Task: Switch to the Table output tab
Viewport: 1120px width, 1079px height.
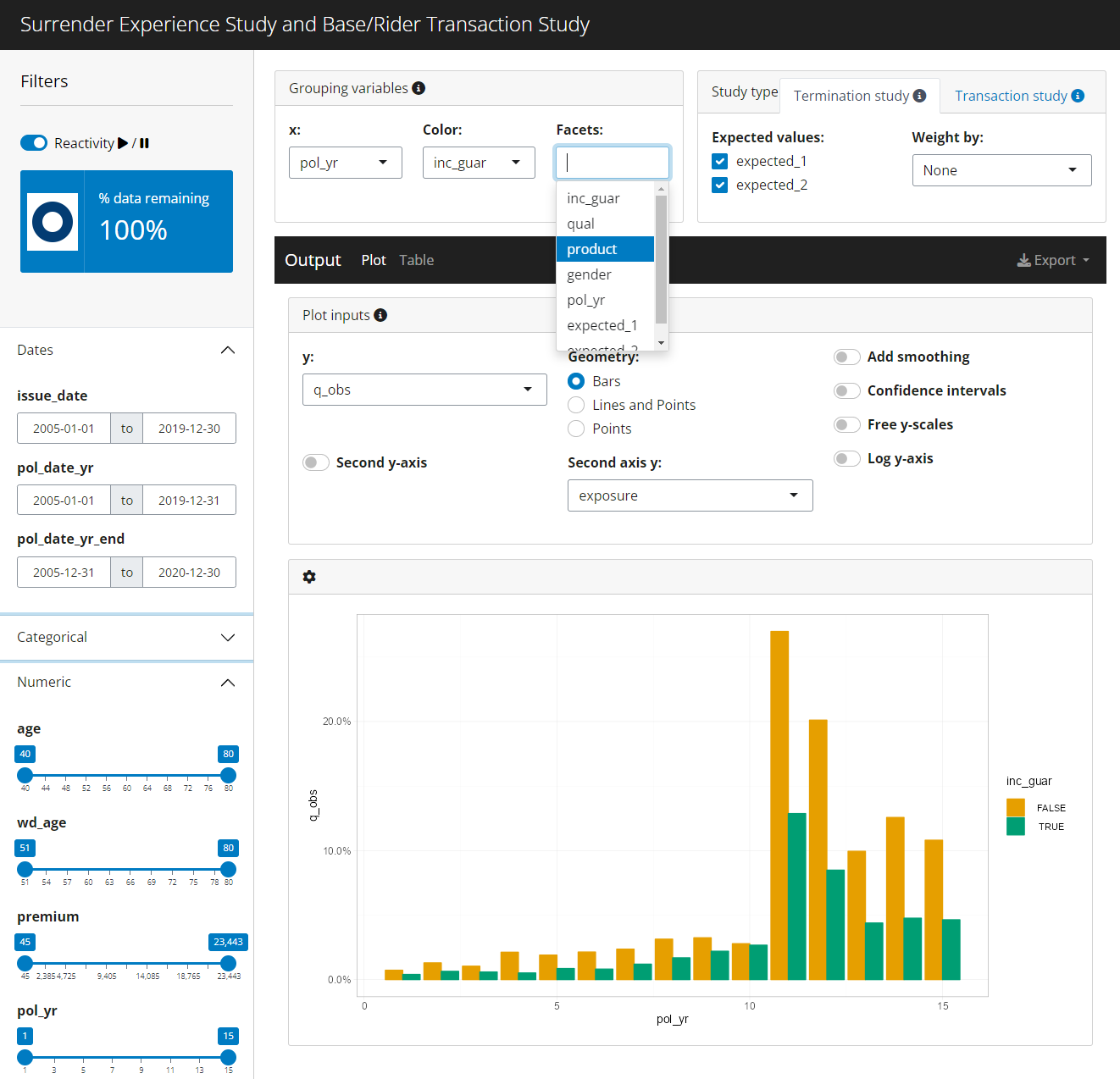Action: pos(416,260)
